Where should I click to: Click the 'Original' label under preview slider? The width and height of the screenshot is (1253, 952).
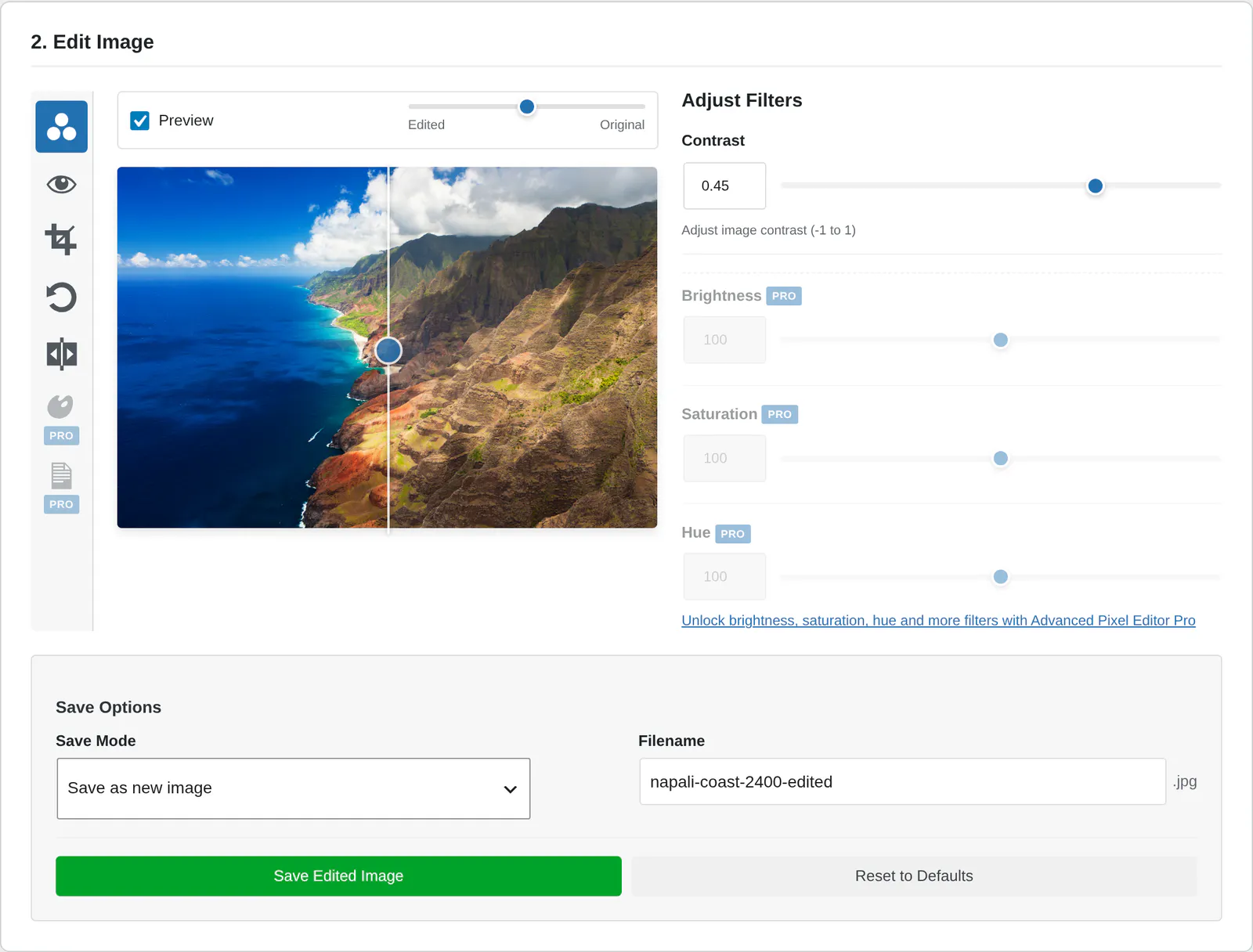(x=622, y=124)
